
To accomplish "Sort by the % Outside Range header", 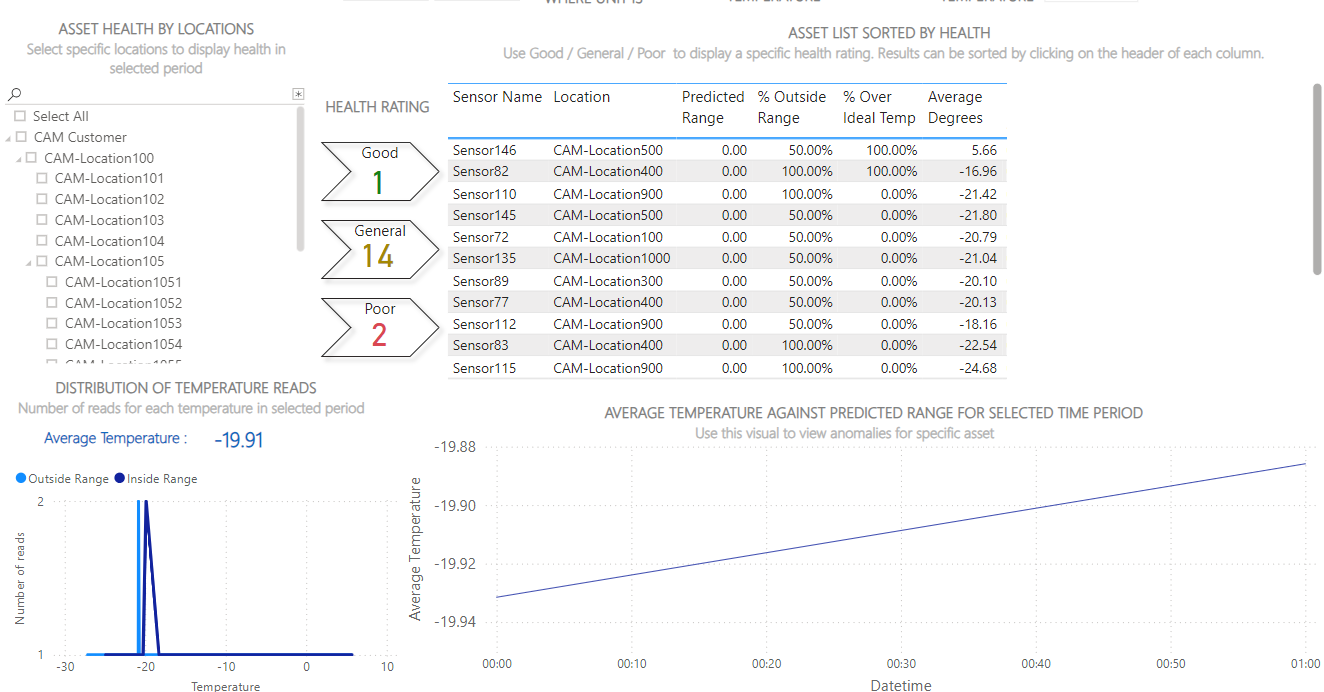I will click(x=792, y=107).
